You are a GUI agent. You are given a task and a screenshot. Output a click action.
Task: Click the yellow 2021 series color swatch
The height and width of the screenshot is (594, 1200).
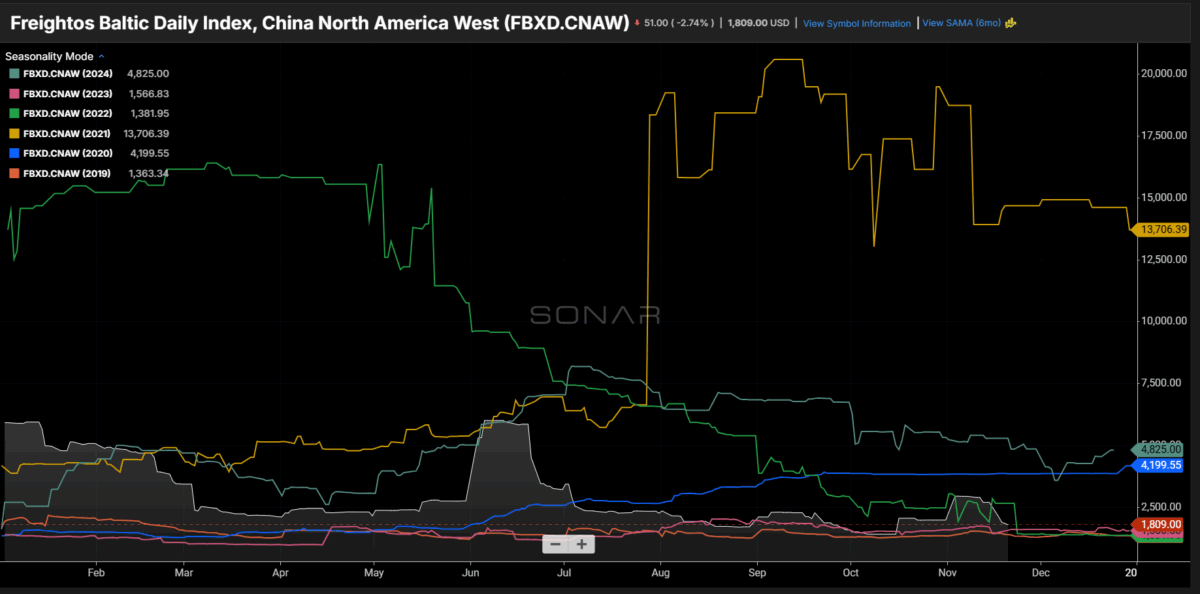click(x=12, y=133)
